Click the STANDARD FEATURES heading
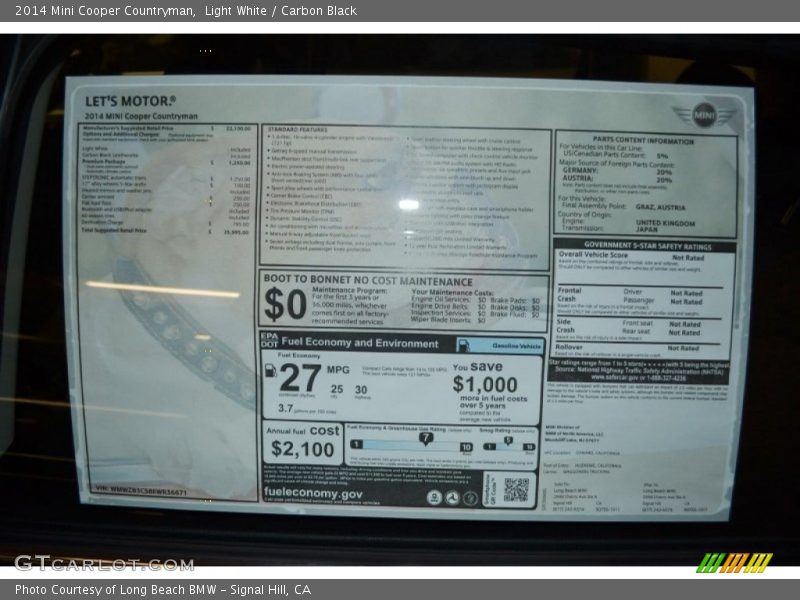This screenshot has height=600, width=800. pyautogui.click(x=298, y=130)
